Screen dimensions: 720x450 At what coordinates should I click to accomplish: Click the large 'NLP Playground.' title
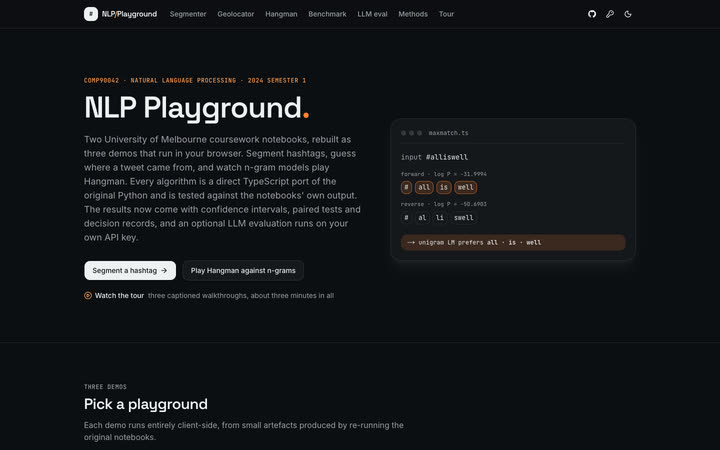click(x=197, y=108)
